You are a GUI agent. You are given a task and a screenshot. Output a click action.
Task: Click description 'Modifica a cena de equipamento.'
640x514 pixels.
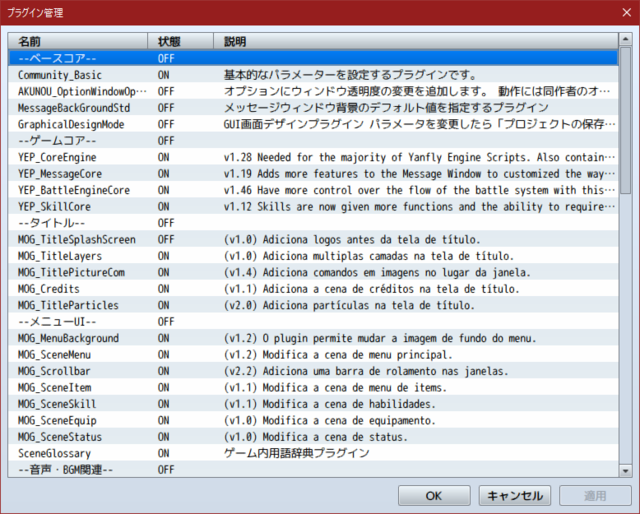[329, 421]
